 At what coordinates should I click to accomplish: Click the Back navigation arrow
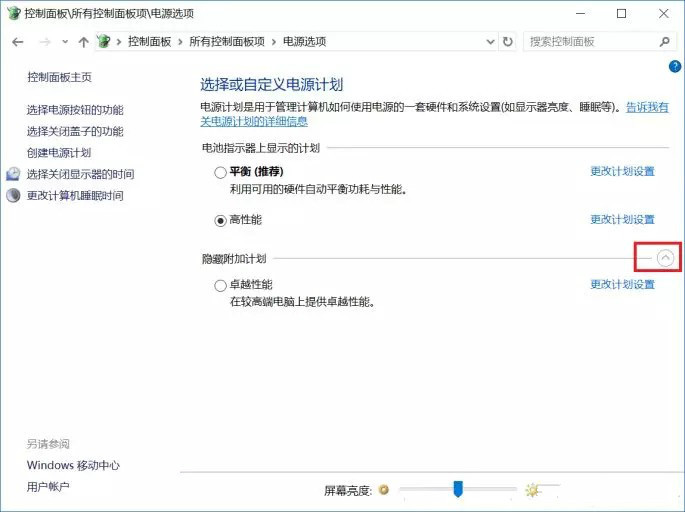tap(18, 42)
